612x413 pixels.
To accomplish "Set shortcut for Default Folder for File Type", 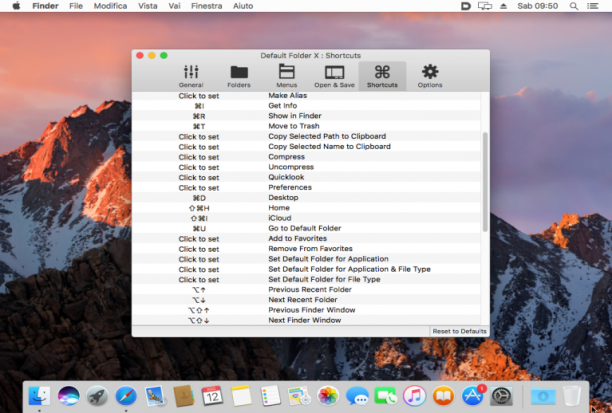I will point(199,279).
